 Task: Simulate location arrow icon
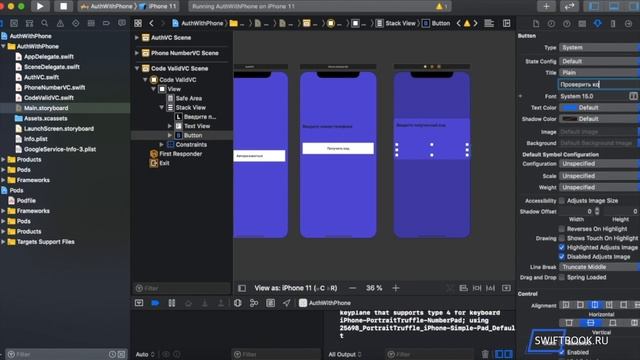point(287,303)
